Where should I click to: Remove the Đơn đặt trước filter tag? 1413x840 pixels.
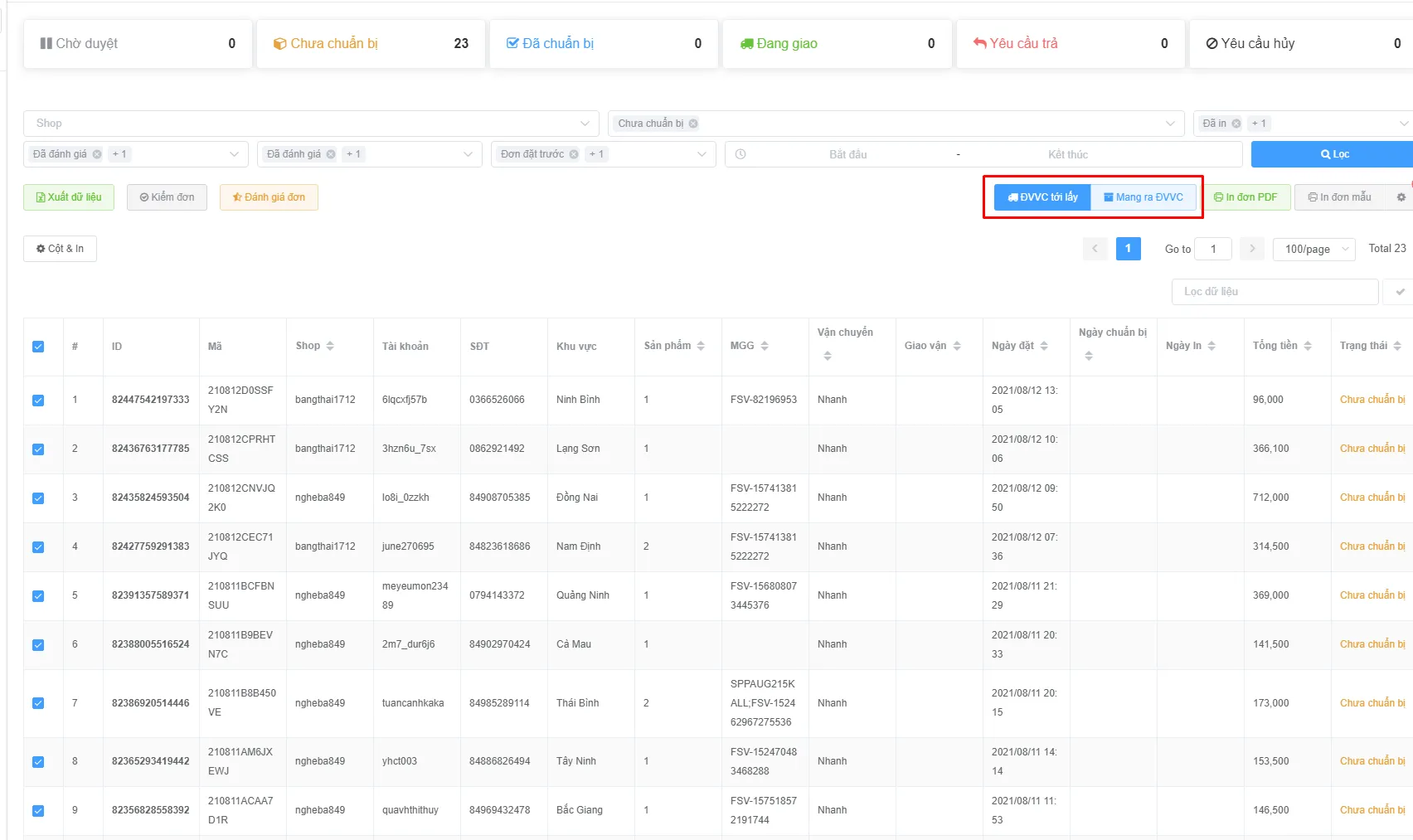pyautogui.click(x=574, y=154)
